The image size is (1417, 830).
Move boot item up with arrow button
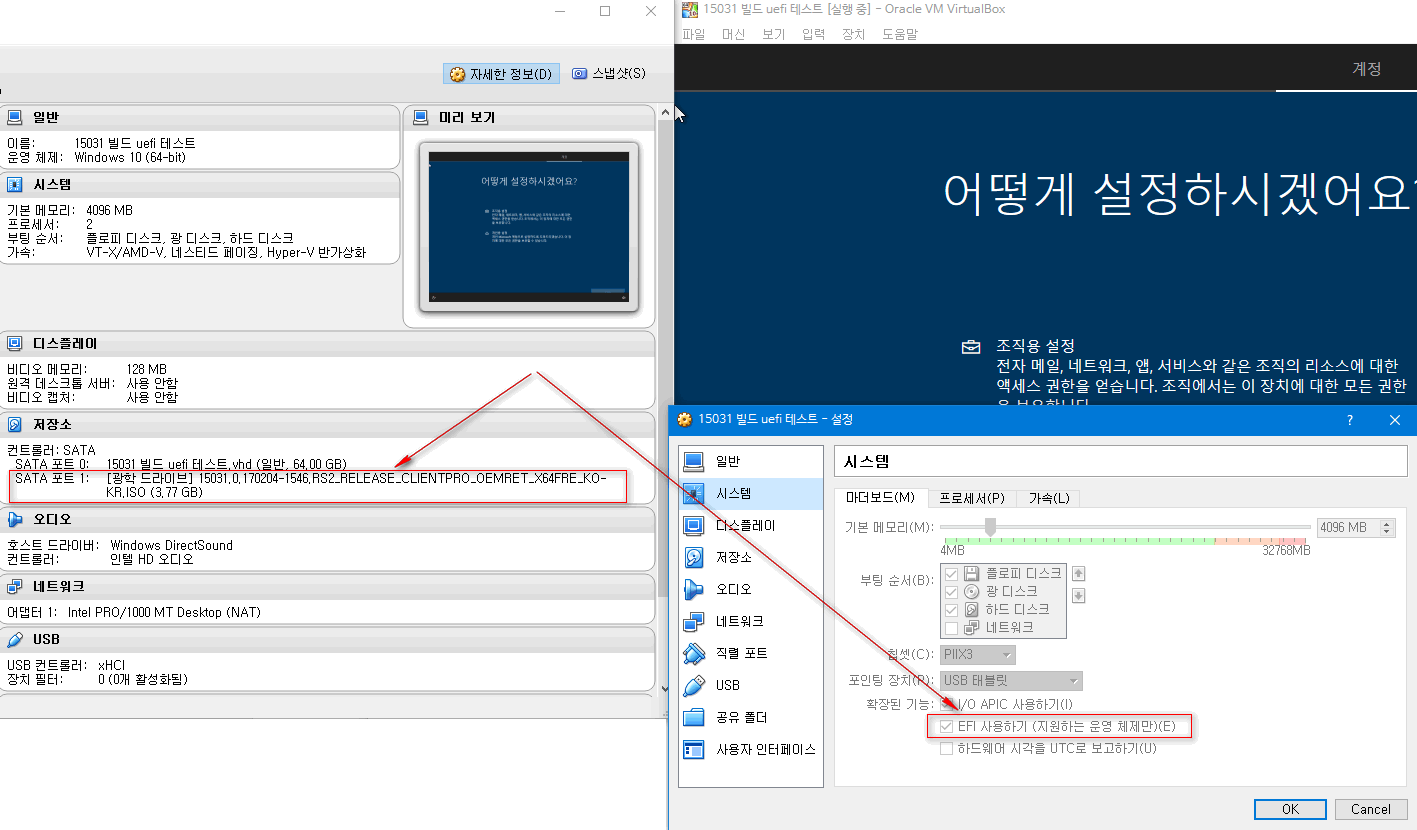(x=1079, y=574)
